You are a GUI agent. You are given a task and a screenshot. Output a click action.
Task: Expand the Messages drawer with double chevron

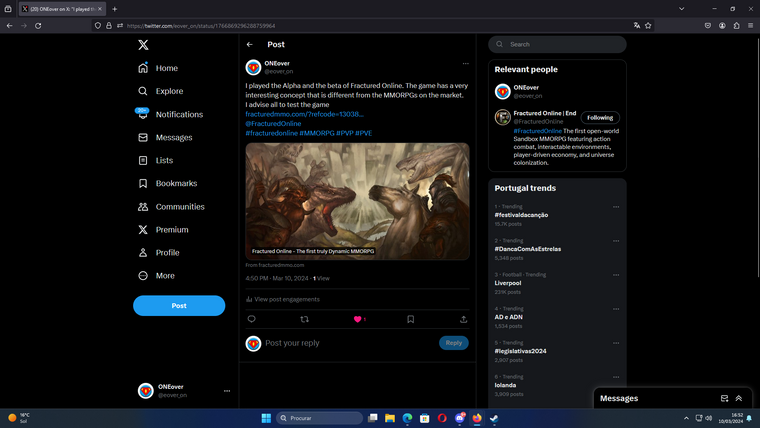(739, 398)
